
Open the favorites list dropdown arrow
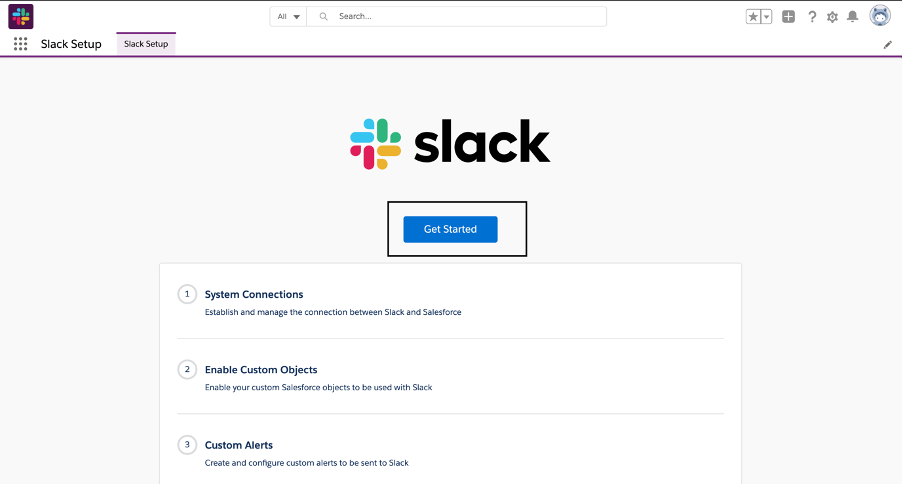point(766,17)
